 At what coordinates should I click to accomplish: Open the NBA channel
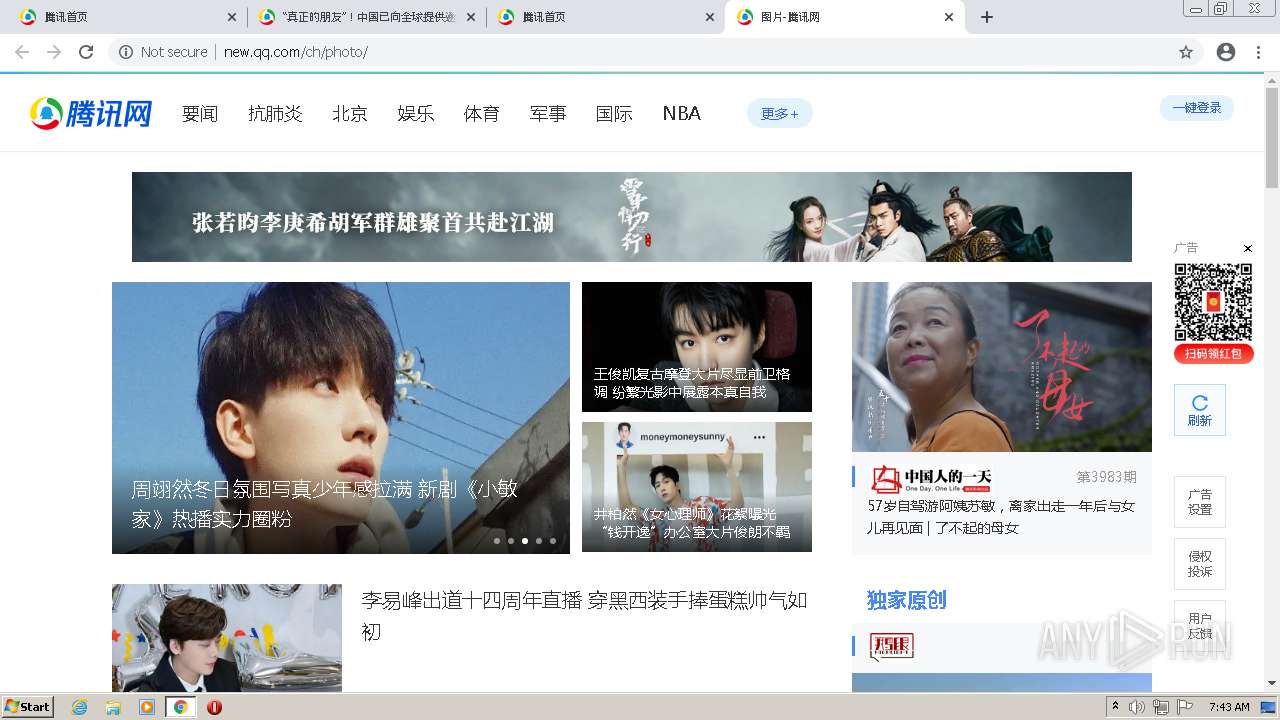tap(682, 114)
